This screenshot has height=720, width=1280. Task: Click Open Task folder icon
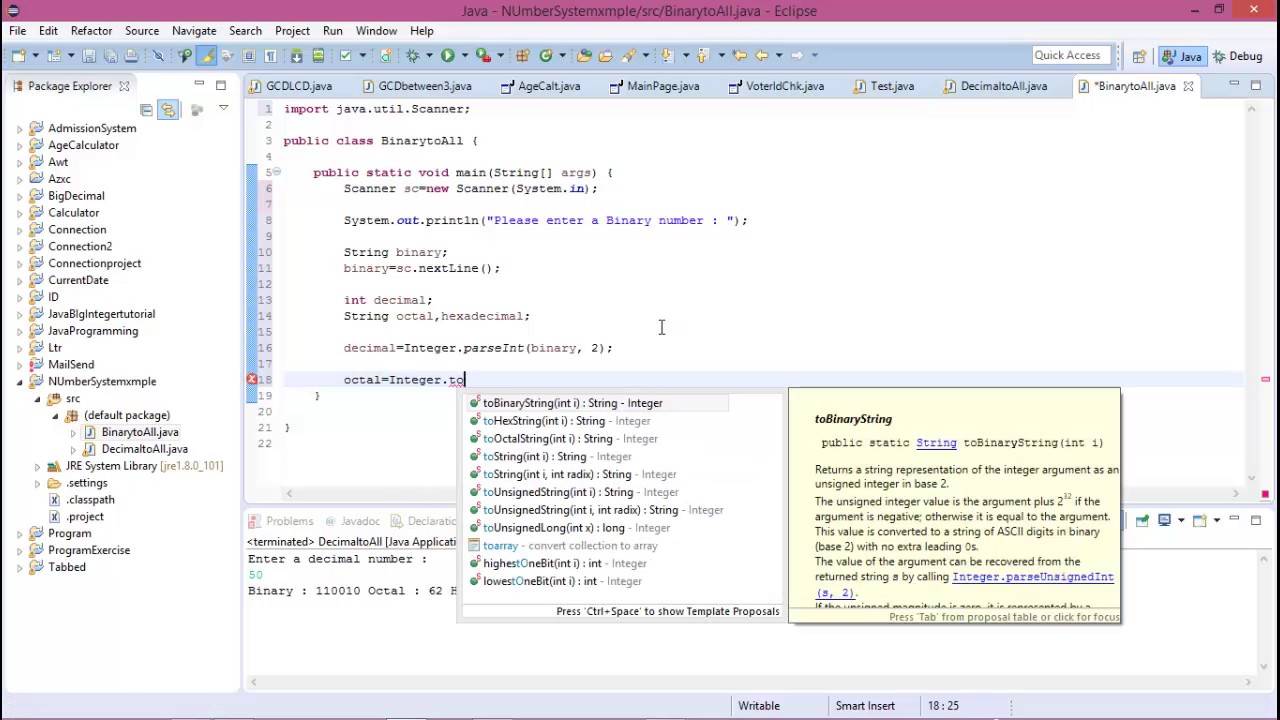pos(605,55)
